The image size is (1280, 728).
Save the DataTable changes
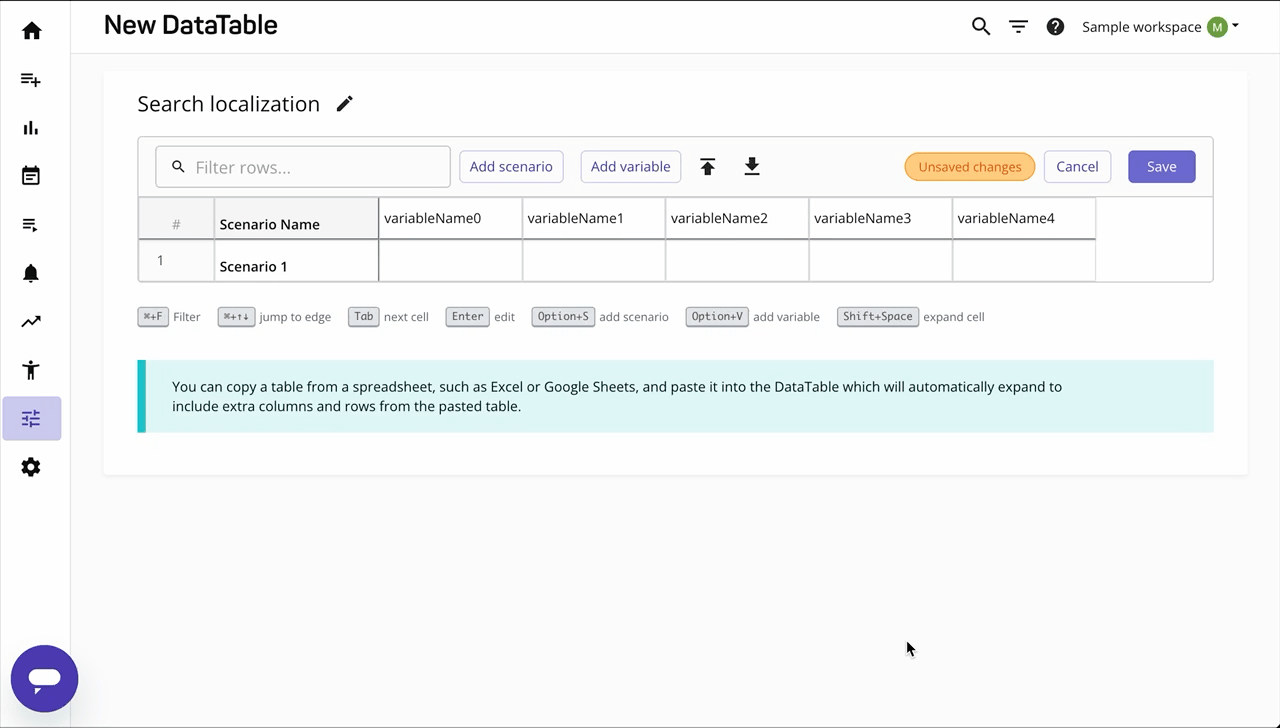(x=1161, y=167)
